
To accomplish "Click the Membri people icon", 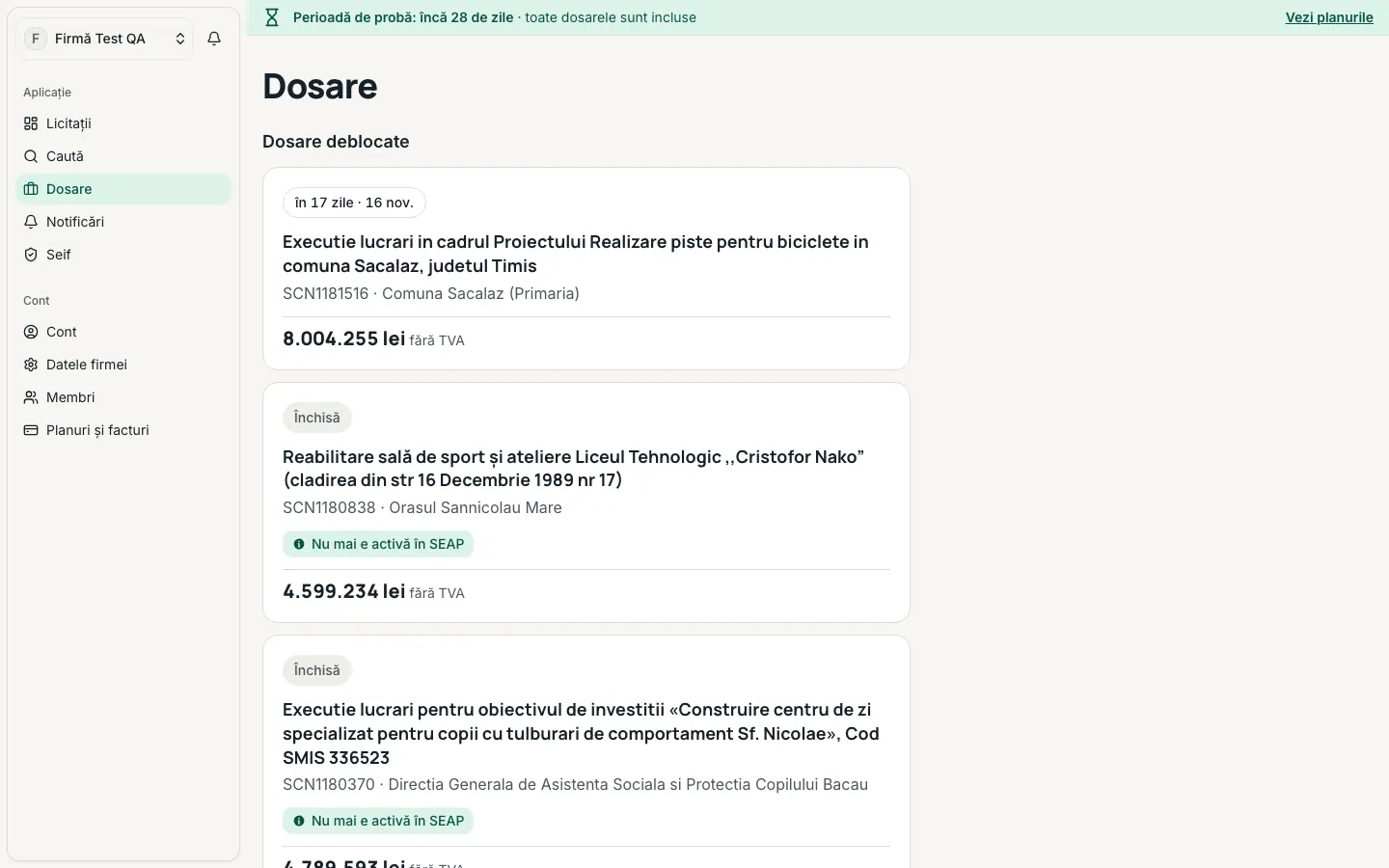I will (x=31, y=397).
